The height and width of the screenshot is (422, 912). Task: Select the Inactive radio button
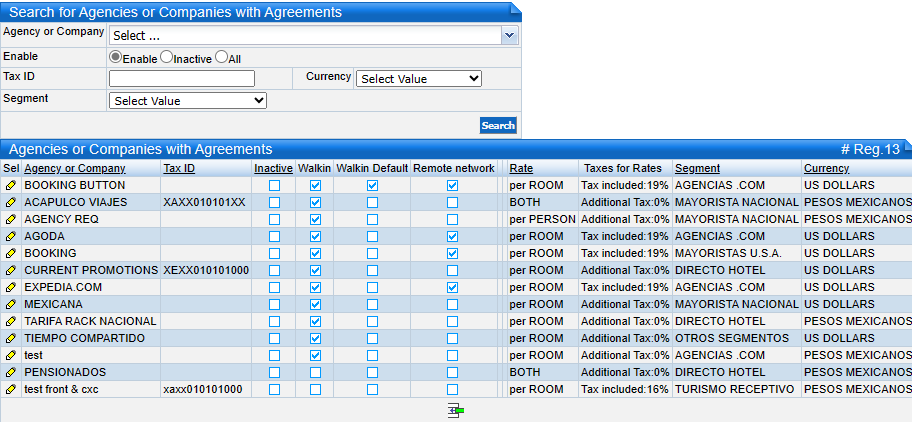pyautogui.click(x=166, y=57)
